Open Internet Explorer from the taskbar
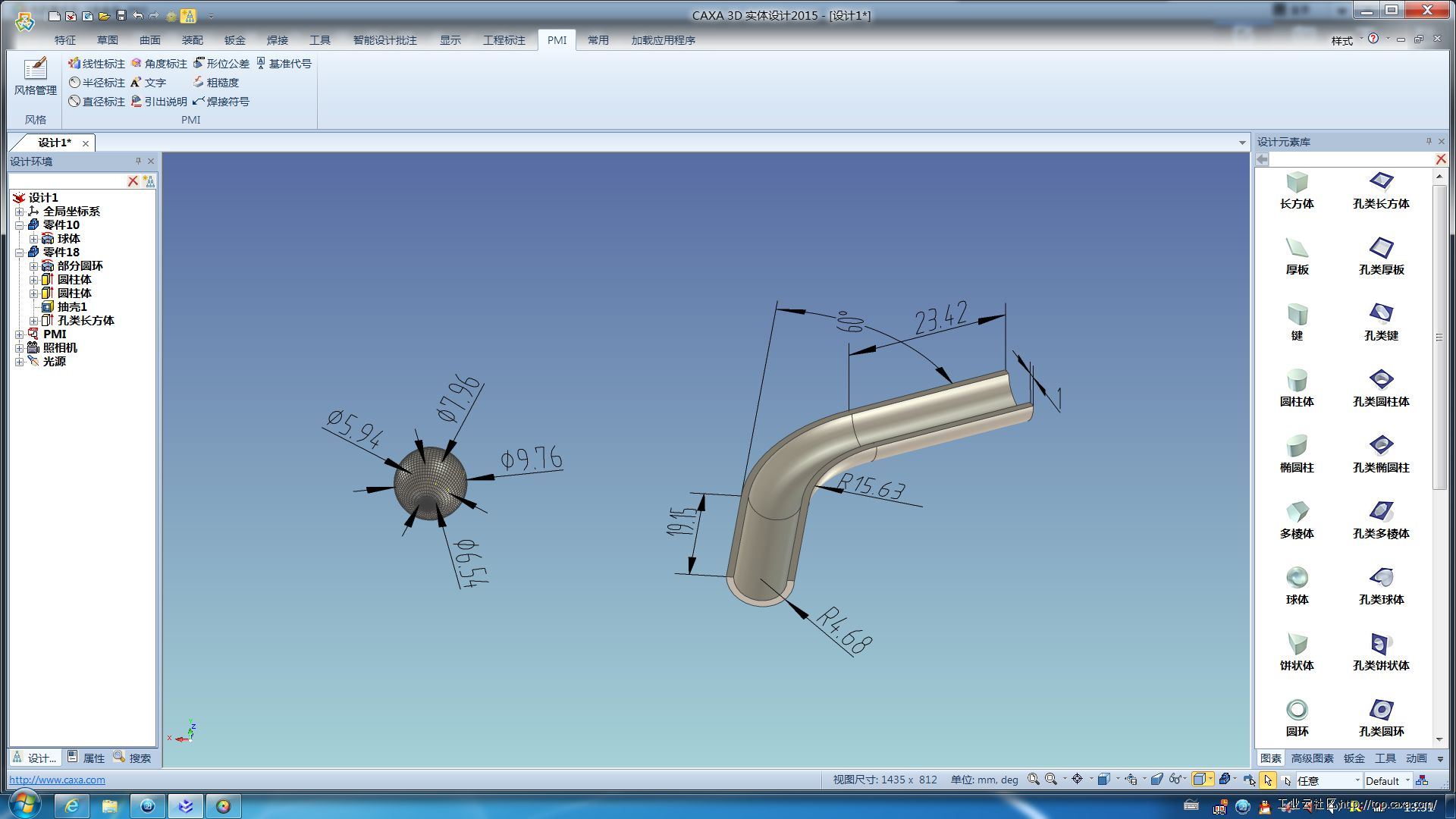Image resolution: width=1456 pixels, height=819 pixels. (71, 805)
